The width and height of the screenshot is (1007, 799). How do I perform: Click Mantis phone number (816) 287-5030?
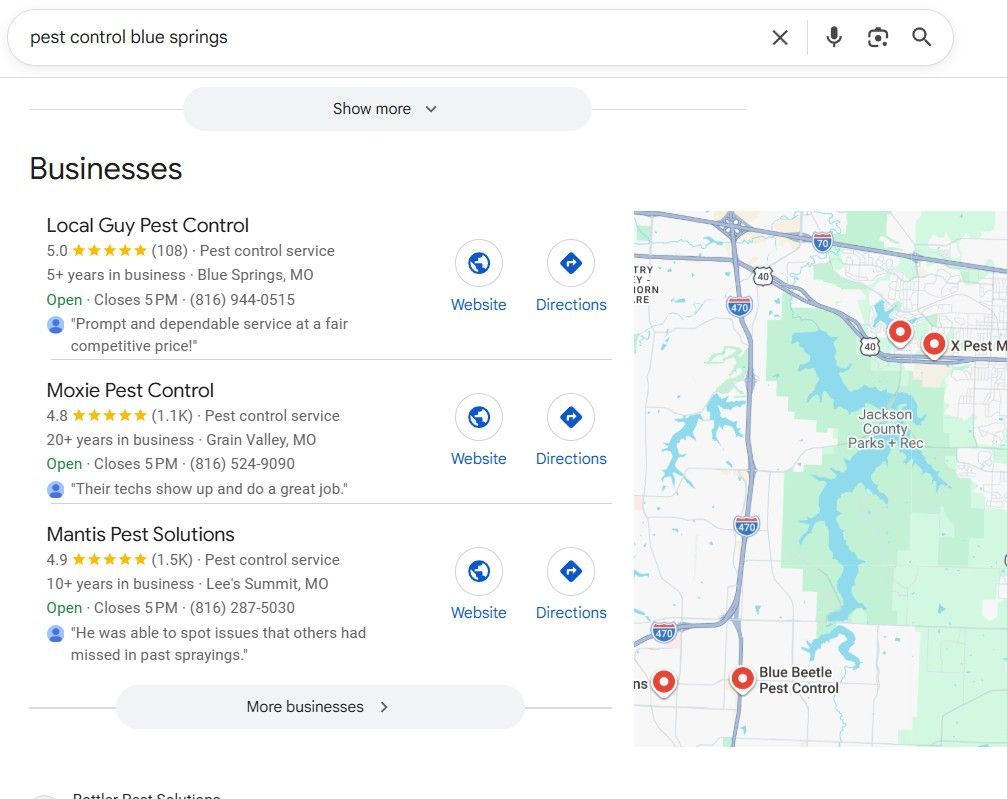242,608
